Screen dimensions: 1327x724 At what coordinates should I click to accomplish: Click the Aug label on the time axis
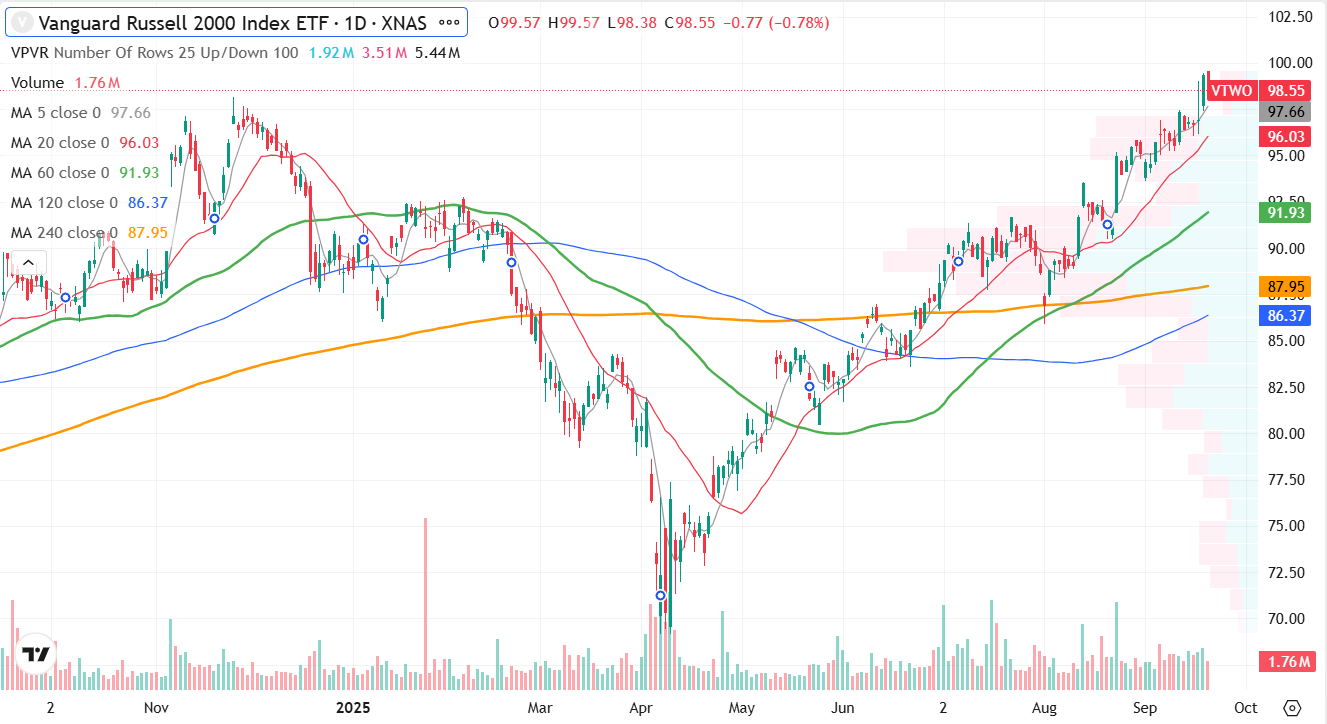[x=1045, y=707]
